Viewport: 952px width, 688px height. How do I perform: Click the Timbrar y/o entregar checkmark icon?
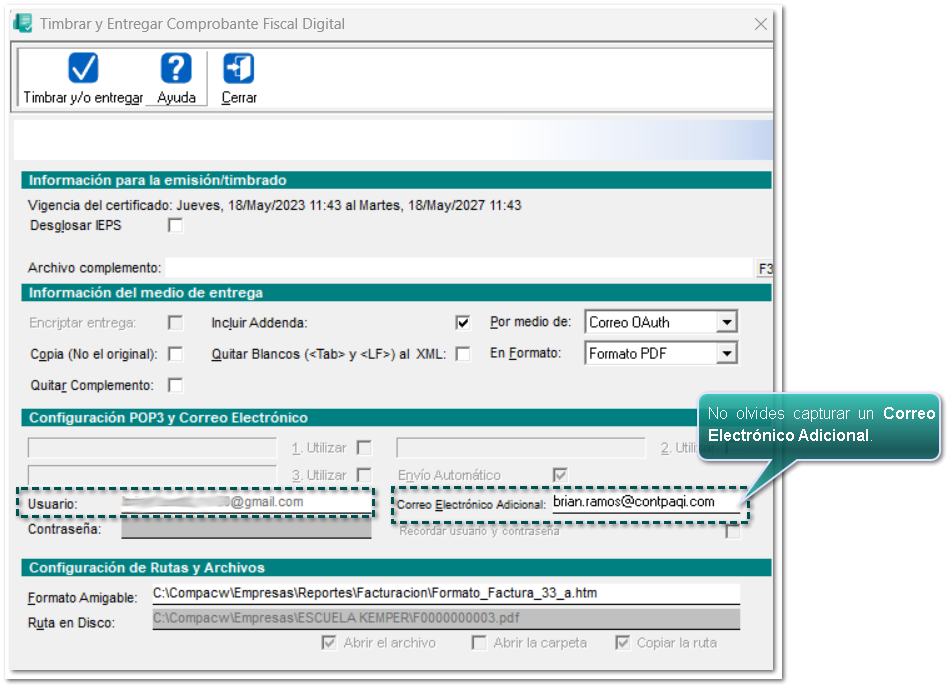point(83,69)
